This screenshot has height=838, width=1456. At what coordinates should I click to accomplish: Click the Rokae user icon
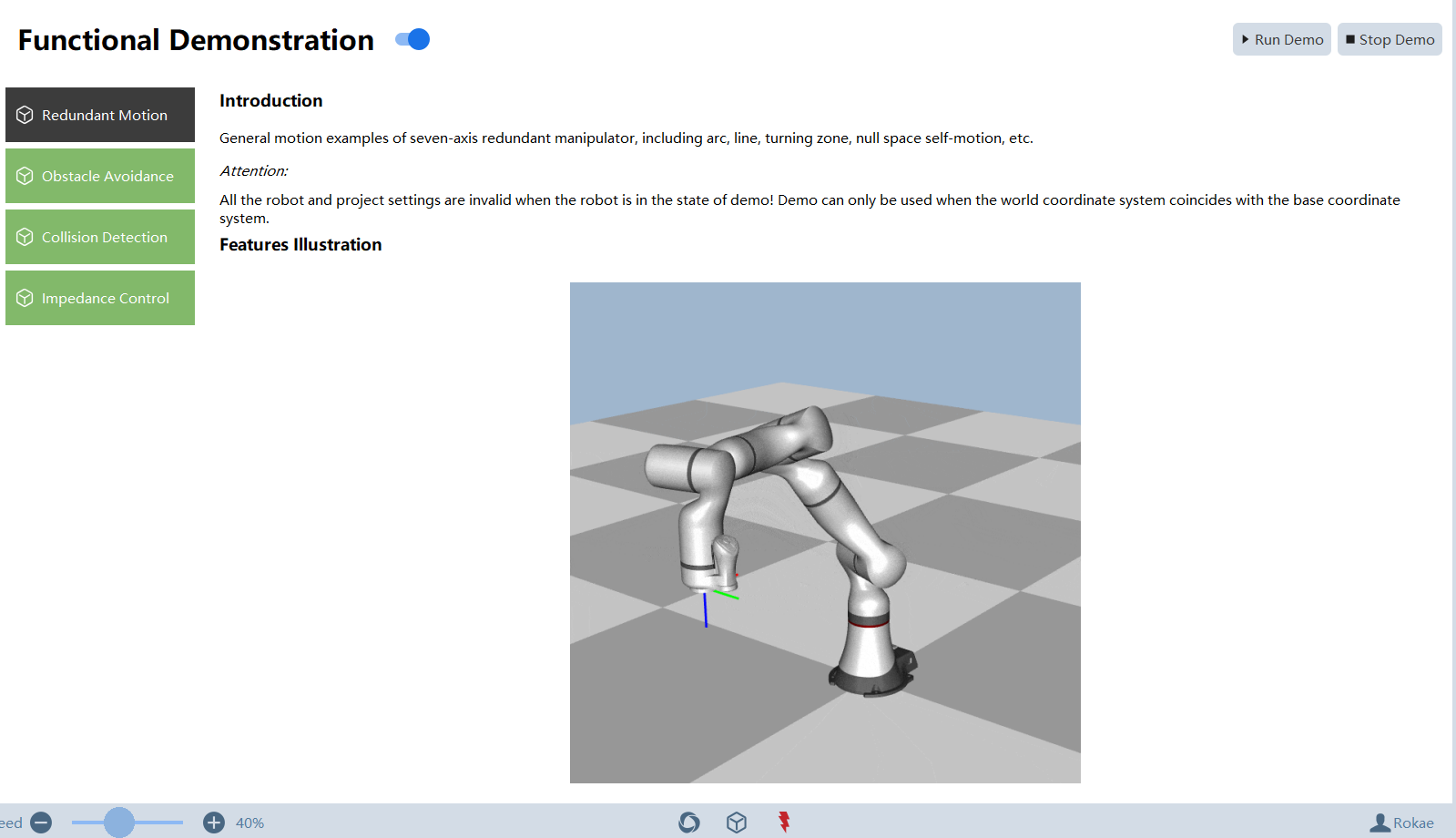click(1380, 823)
